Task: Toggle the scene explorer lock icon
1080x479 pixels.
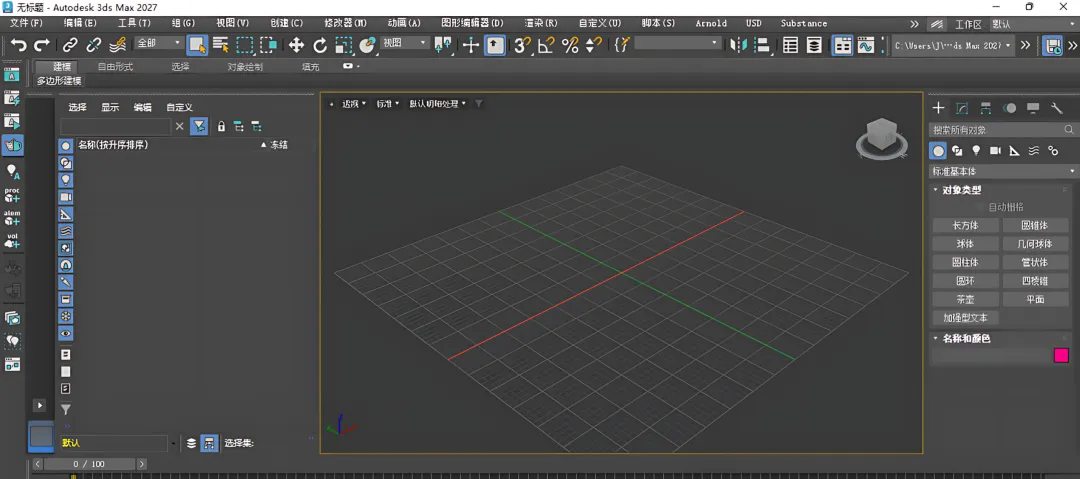Action: click(x=221, y=126)
